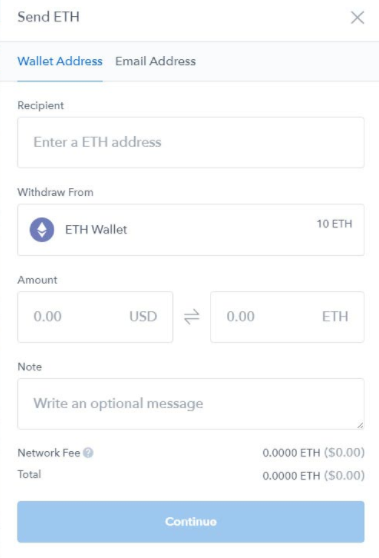
Task: Switch to the Wallet Address tab
Action: [x=60, y=61]
